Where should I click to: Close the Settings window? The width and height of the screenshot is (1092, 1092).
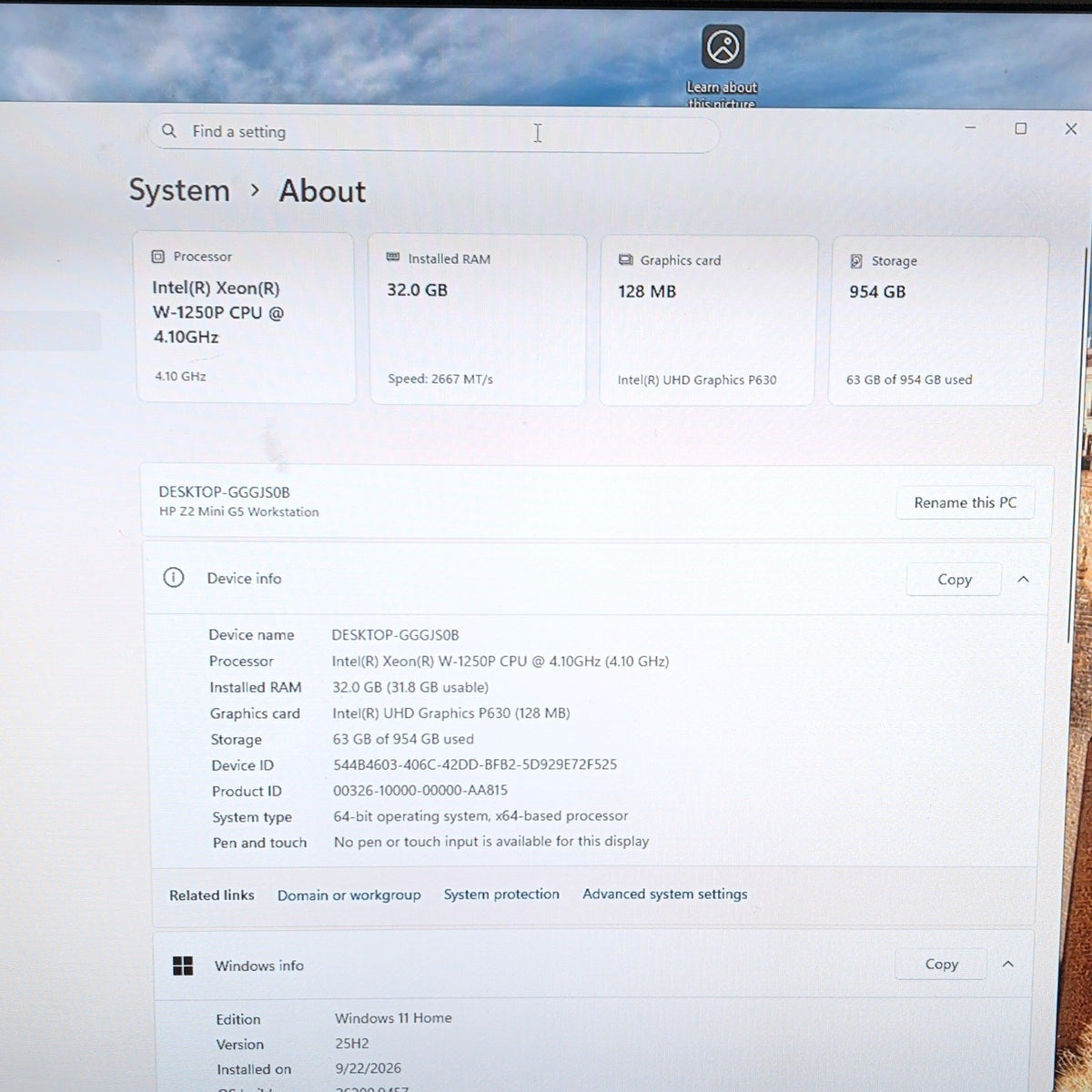pyautogui.click(x=1071, y=129)
